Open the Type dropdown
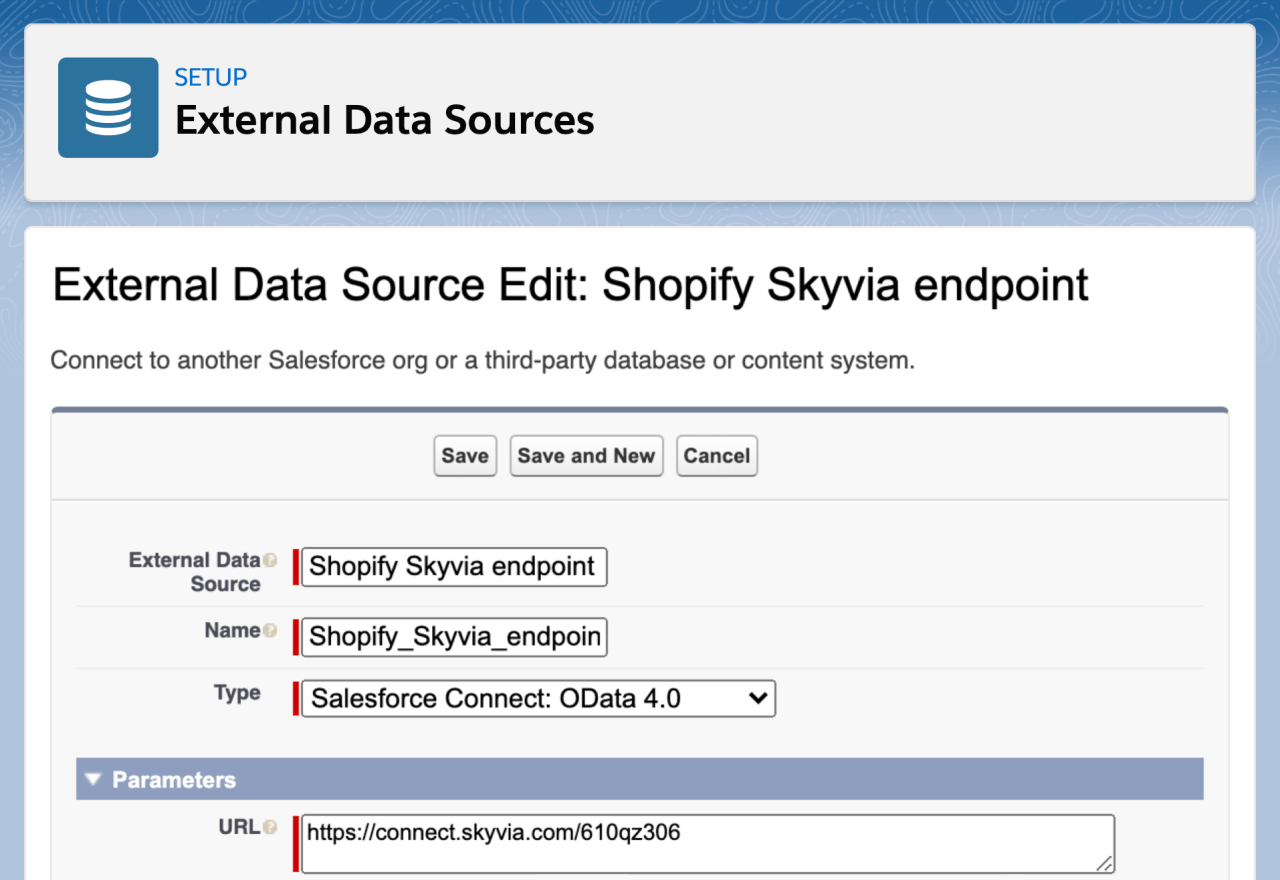 click(538, 698)
